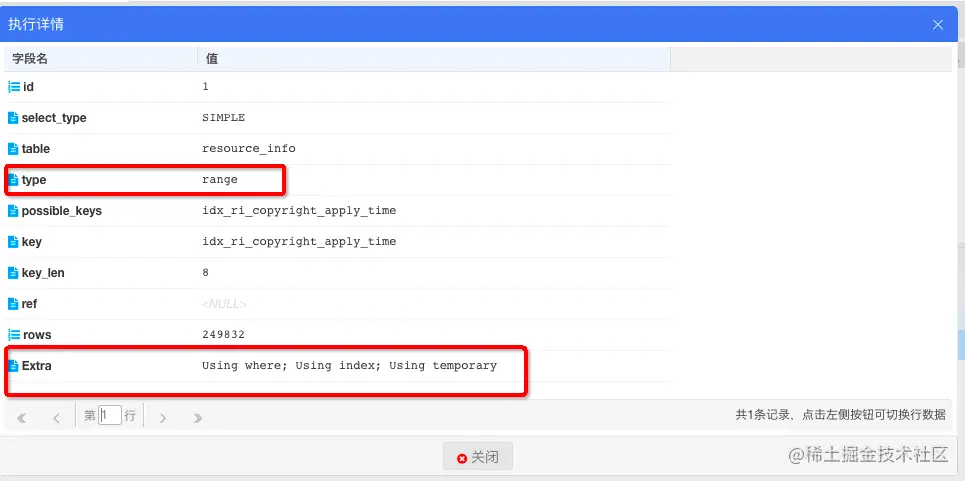
Task: Click the document icon beside ref
Action: (x=13, y=304)
